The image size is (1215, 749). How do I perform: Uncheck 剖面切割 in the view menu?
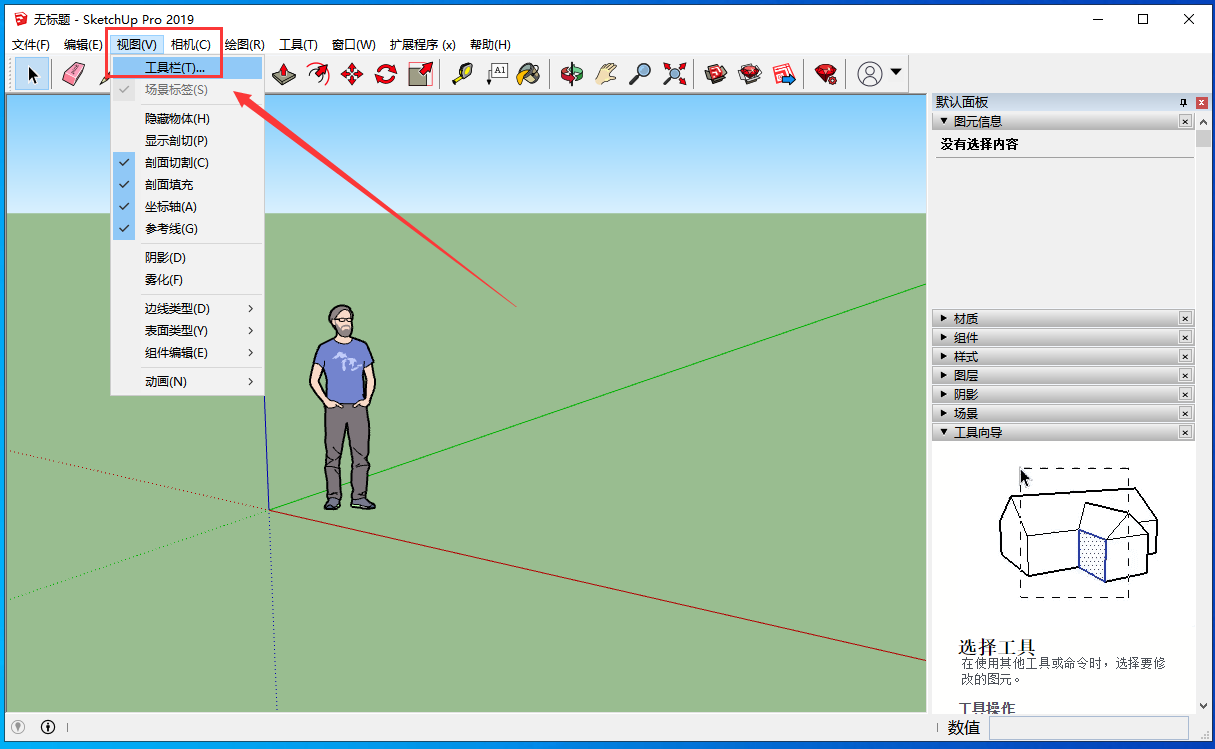(x=178, y=162)
